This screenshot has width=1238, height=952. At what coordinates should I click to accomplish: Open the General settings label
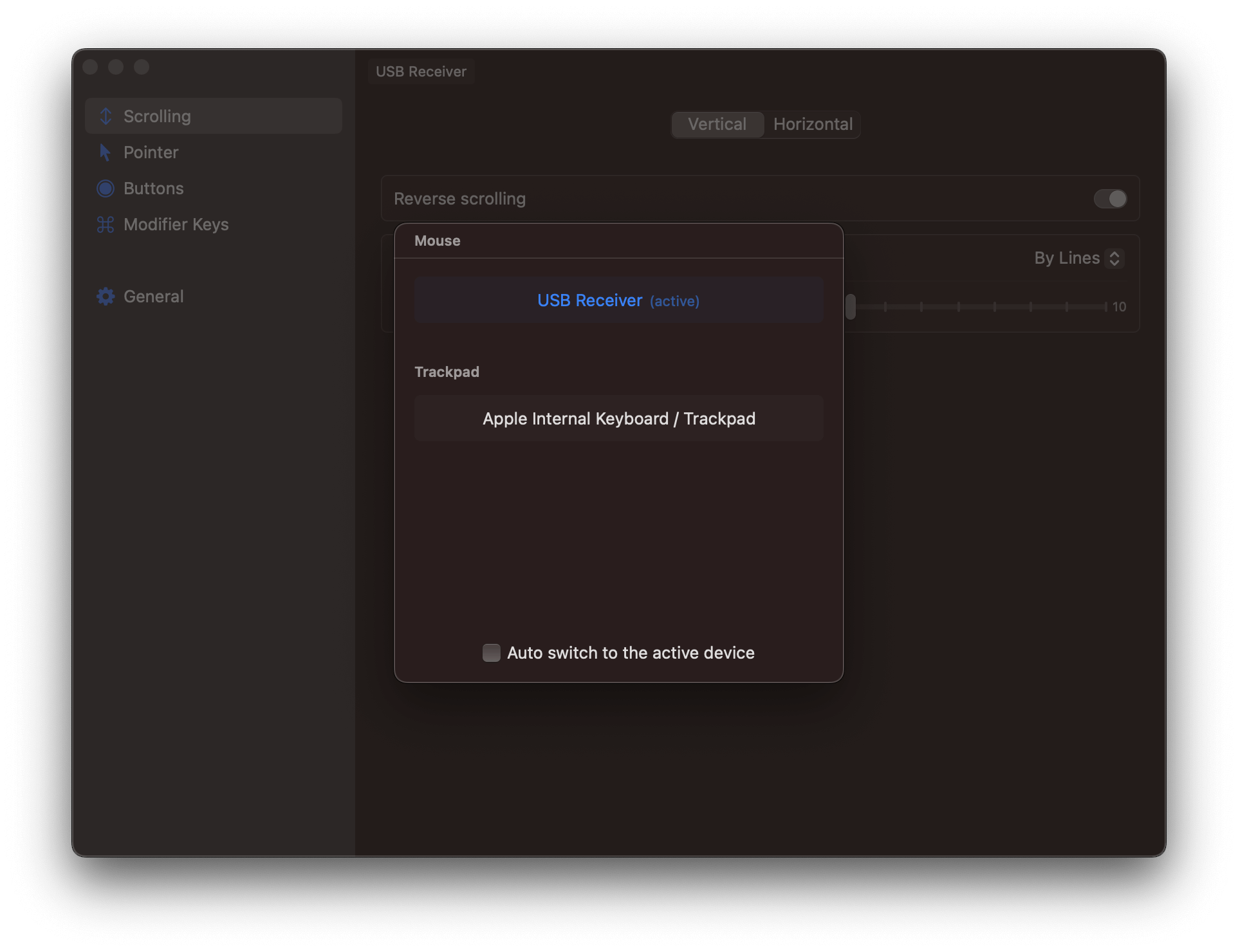[154, 297]
